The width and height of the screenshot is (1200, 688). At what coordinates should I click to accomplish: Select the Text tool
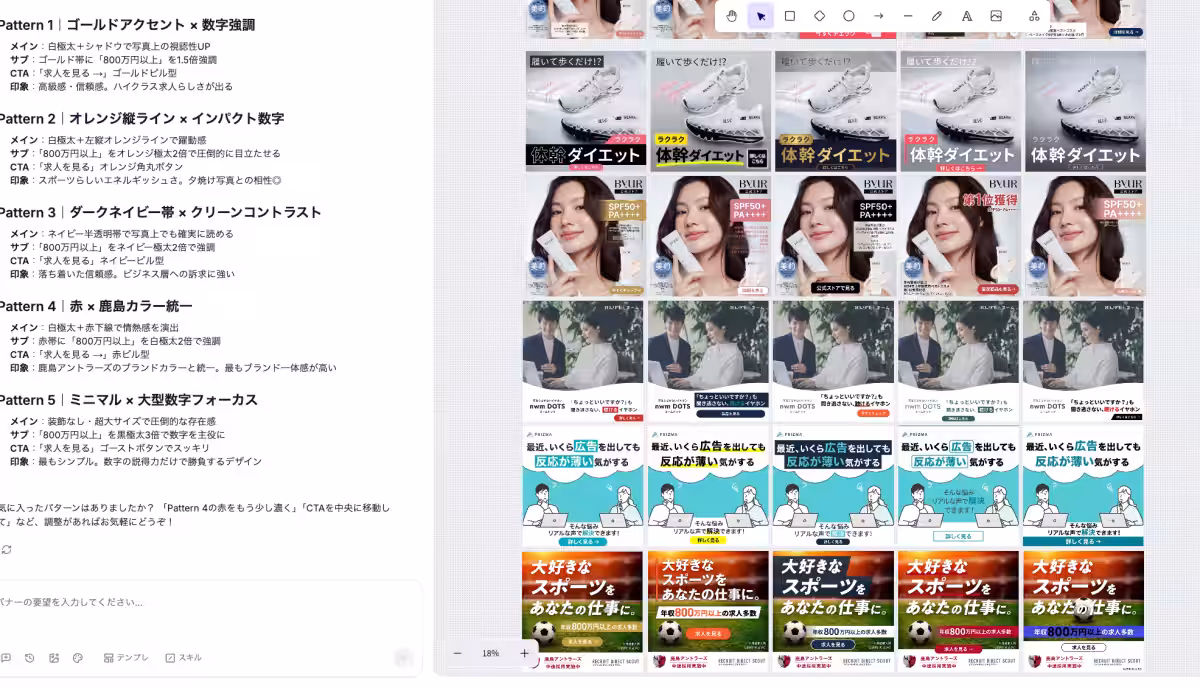click(x=967, y=16)
